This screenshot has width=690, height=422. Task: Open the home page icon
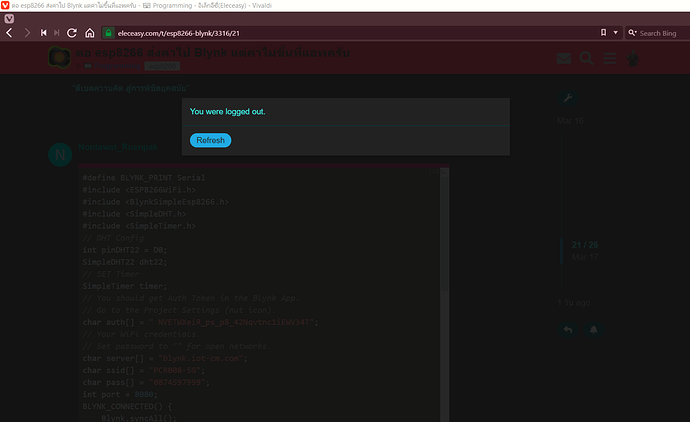pos(90,33)
